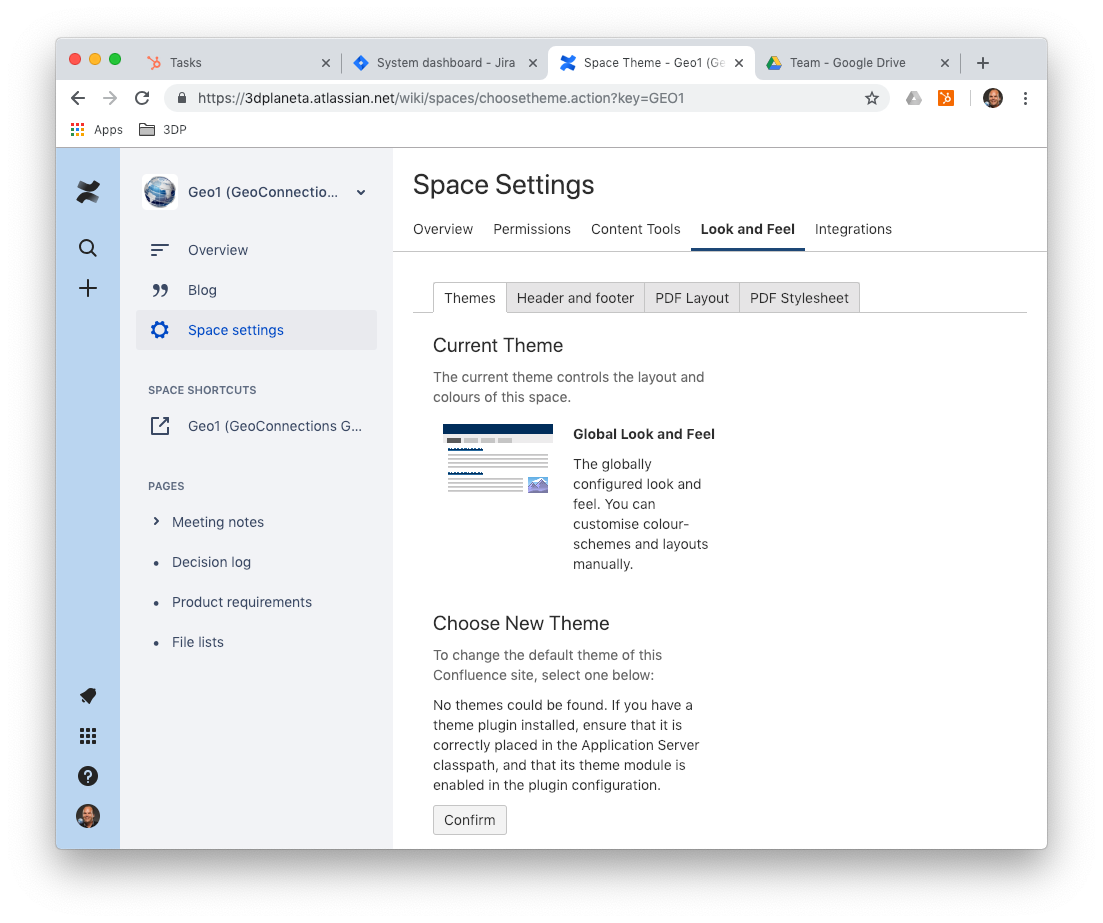The height and width of the screenshot is (923, 1103).
Task: Open the Chrome browser menu
Action: point(1025,98)
